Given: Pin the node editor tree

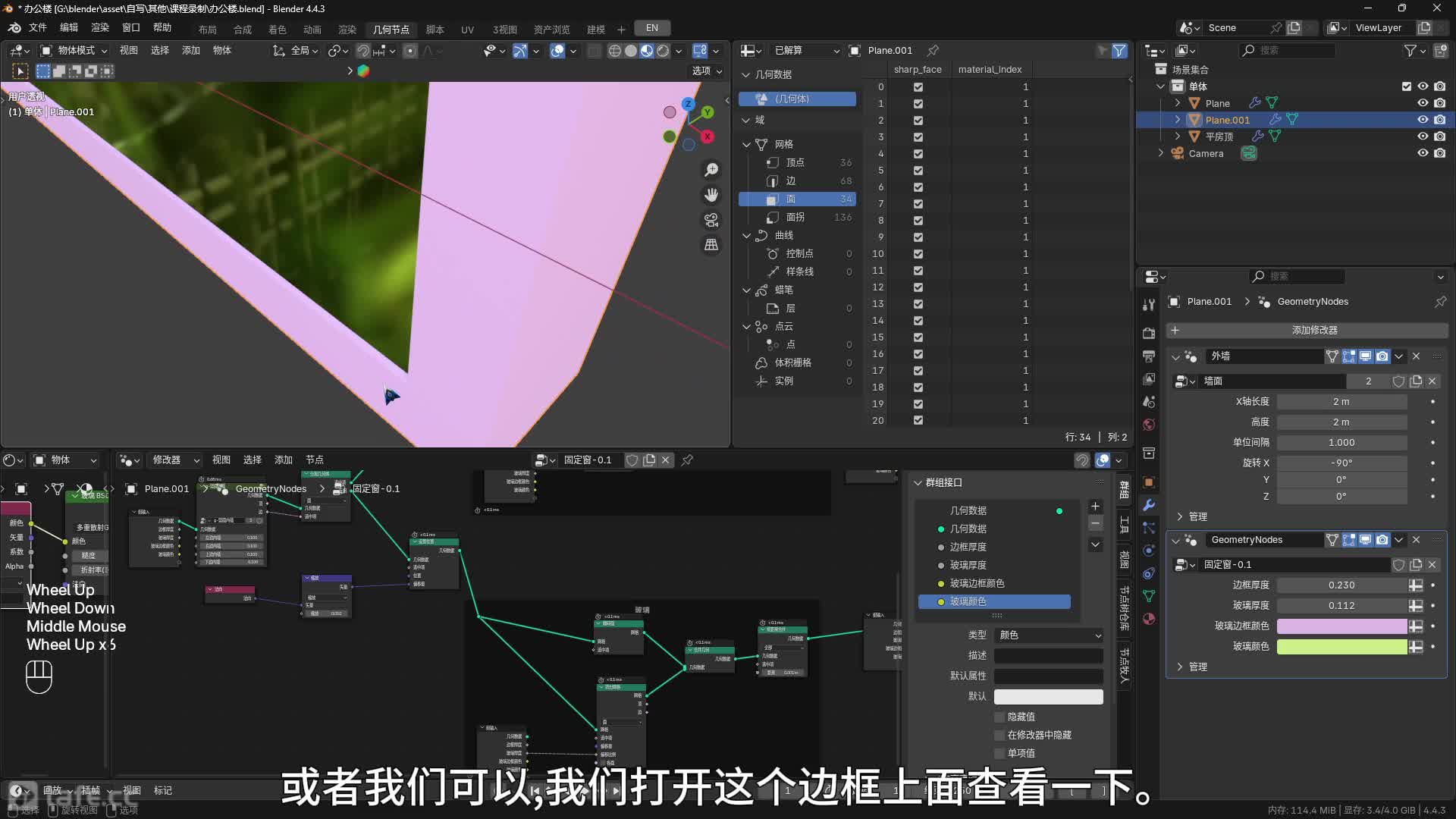Looking at the screenshot, I should (687, 460).
